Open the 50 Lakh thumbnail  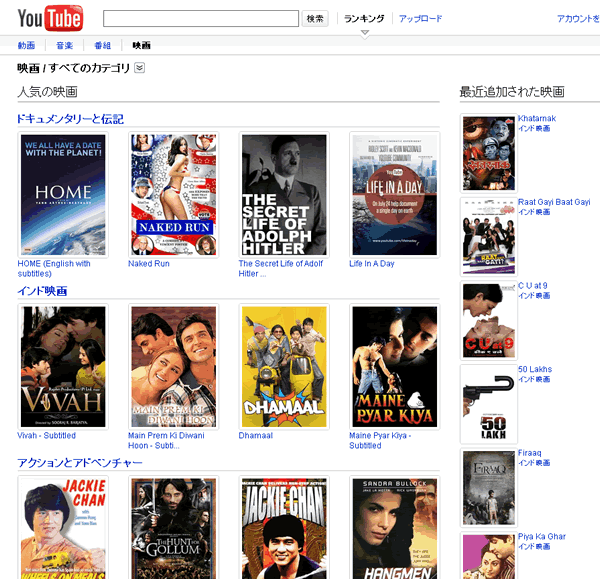point(489,404)
